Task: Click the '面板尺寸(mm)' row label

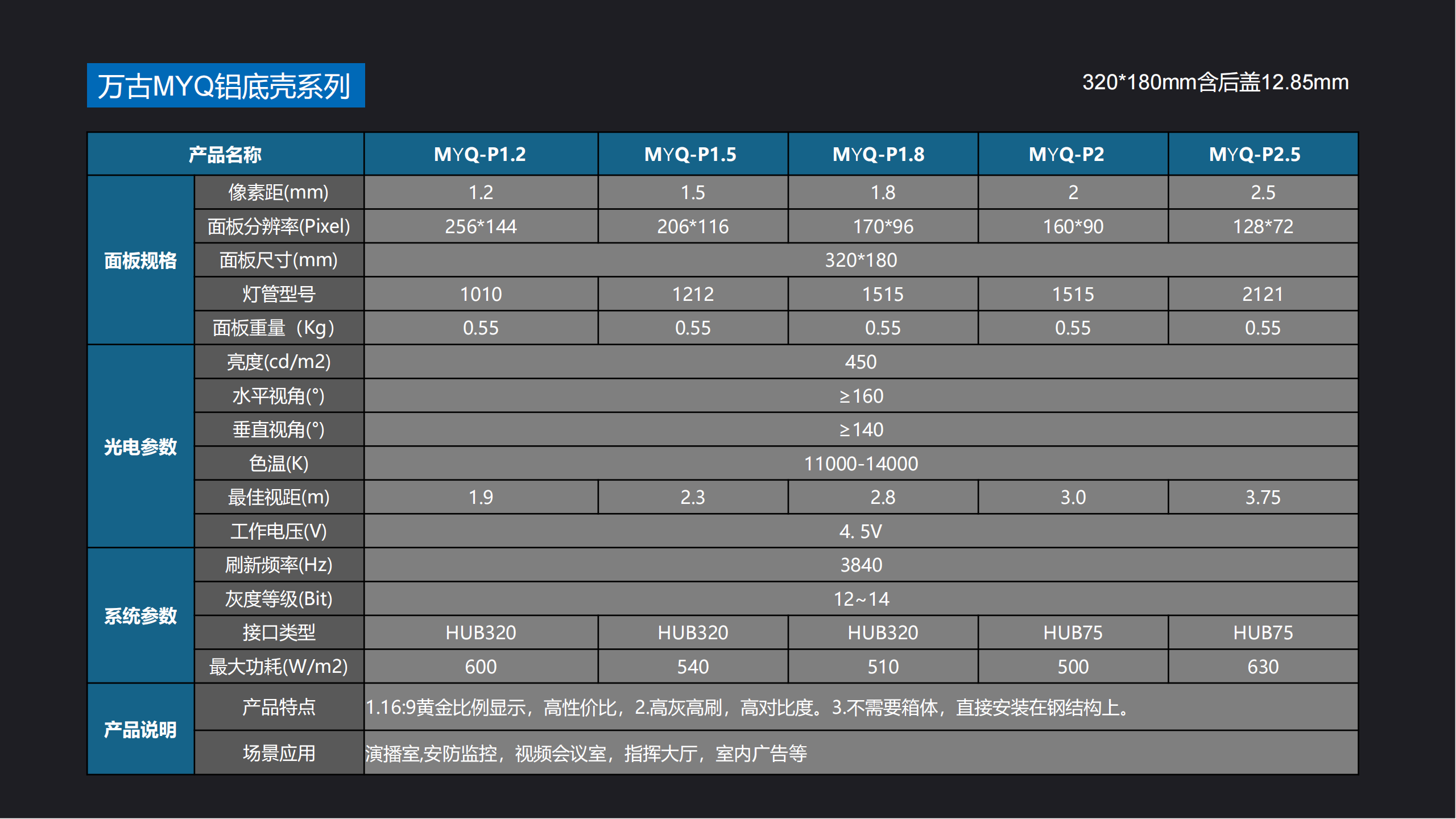Action: [279, 260]
